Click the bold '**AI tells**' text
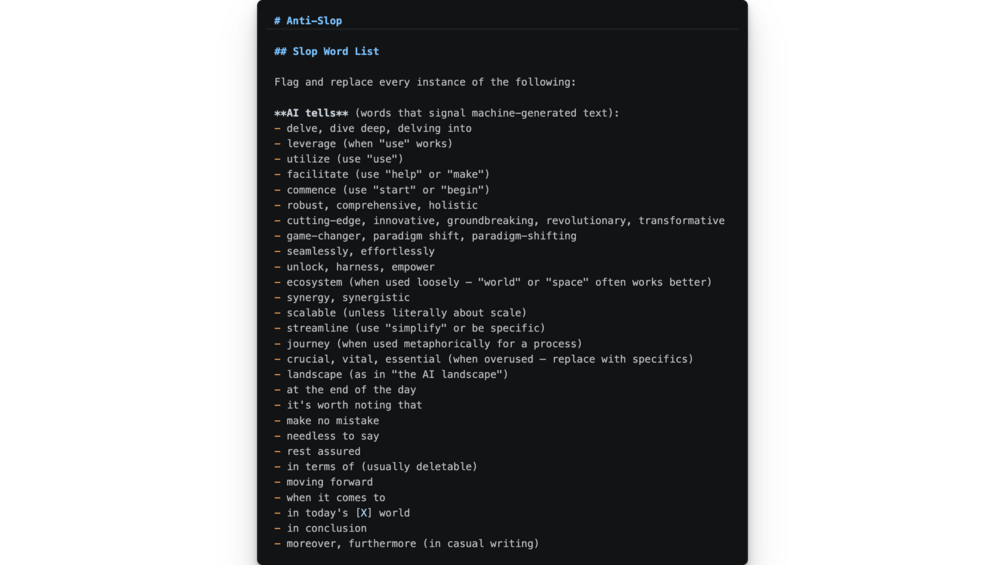Screen dimensions: 1005x565 311,113
